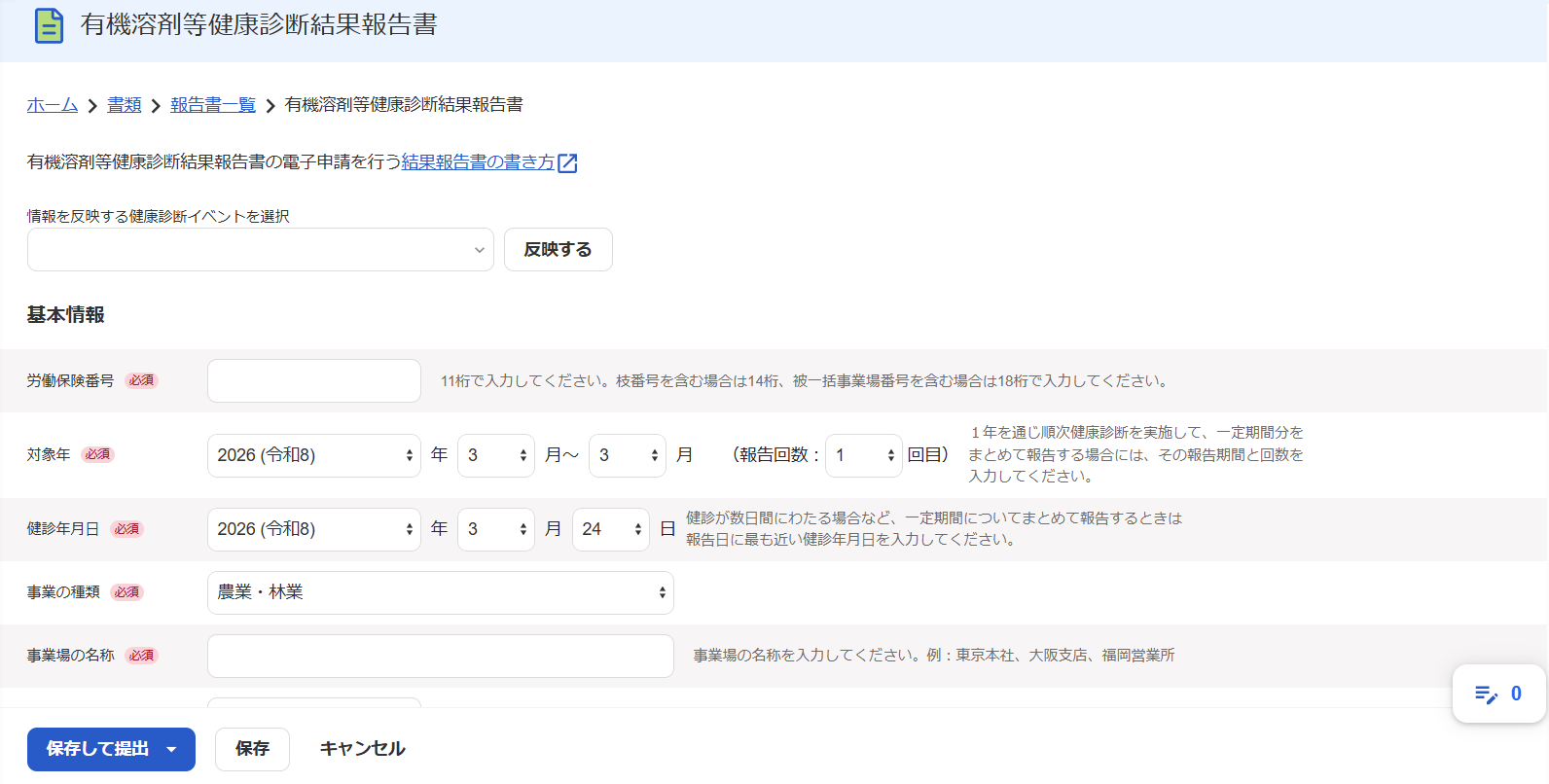Click the 労働保険番号 label
The image size is (1549, 784).
coord(71,381)
